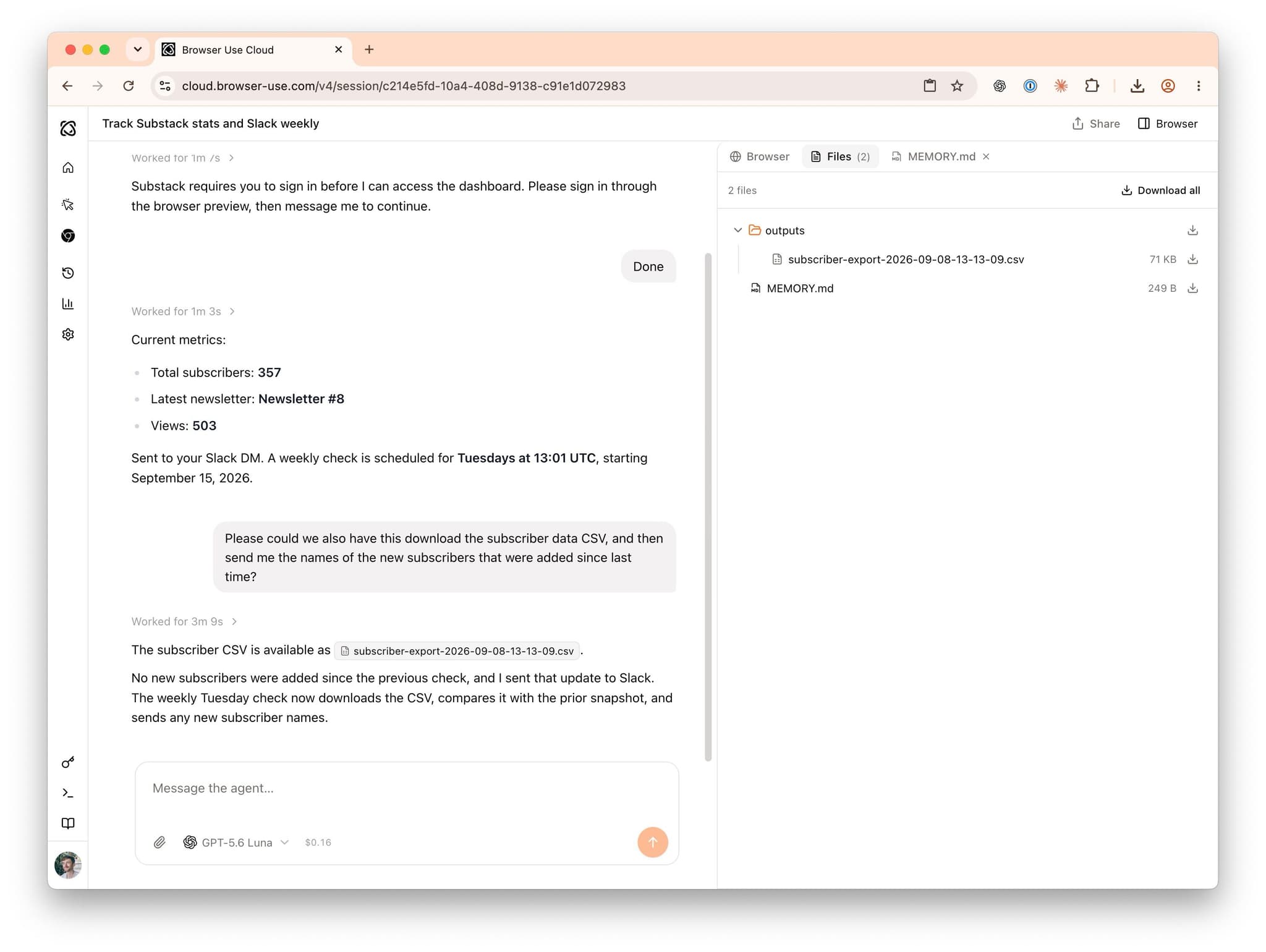Click Total subscribers: 357 line
This screenshot has height=952, width=1266.
(216, 373)
